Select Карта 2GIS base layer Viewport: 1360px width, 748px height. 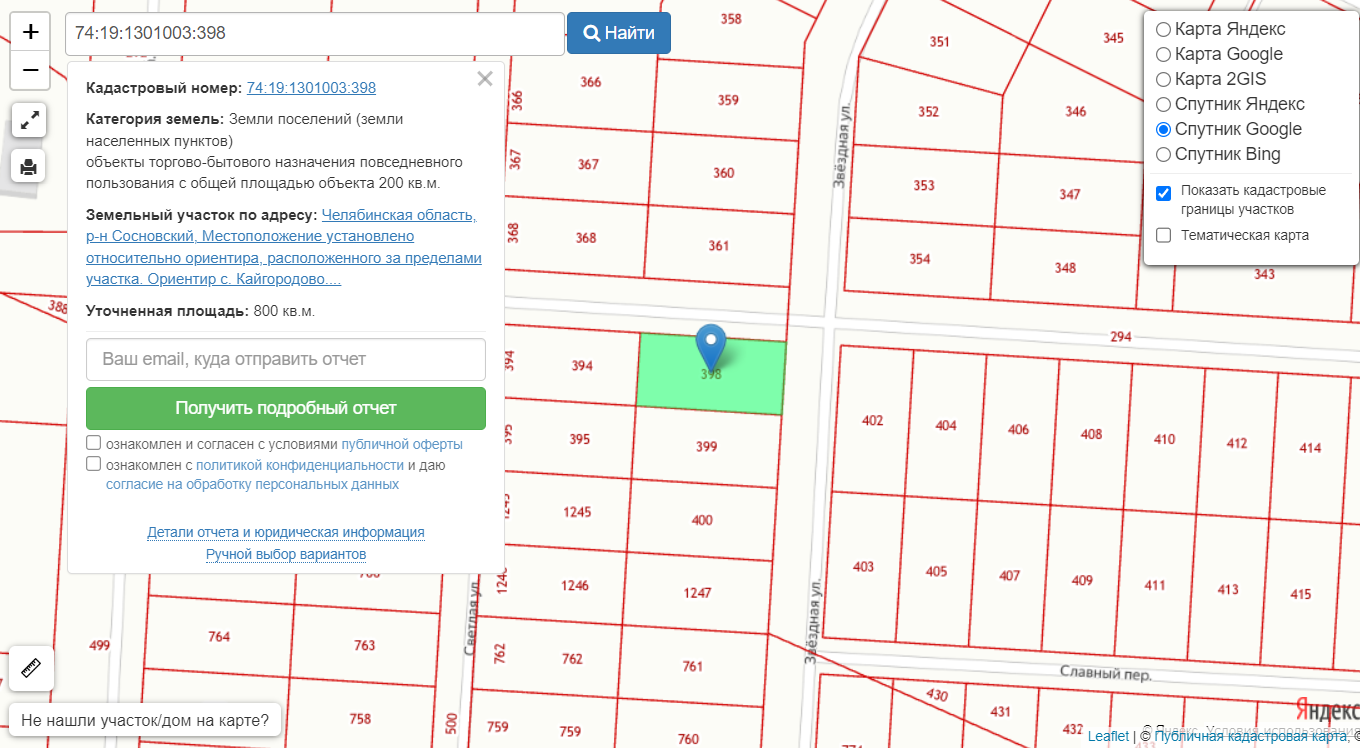1163,79
